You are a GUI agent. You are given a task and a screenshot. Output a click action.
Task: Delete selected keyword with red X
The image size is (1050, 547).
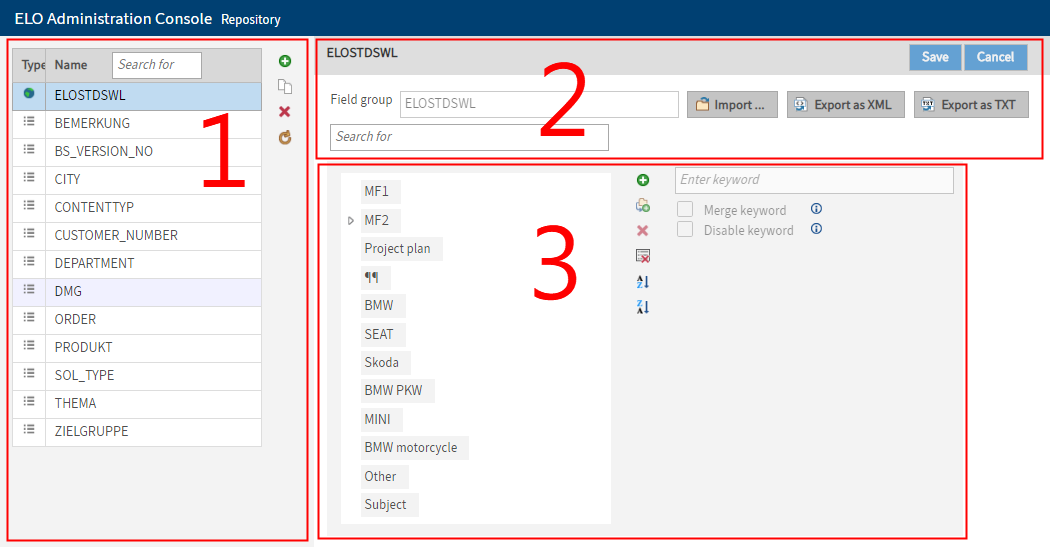pyautogui.click(x=642, y=230)
